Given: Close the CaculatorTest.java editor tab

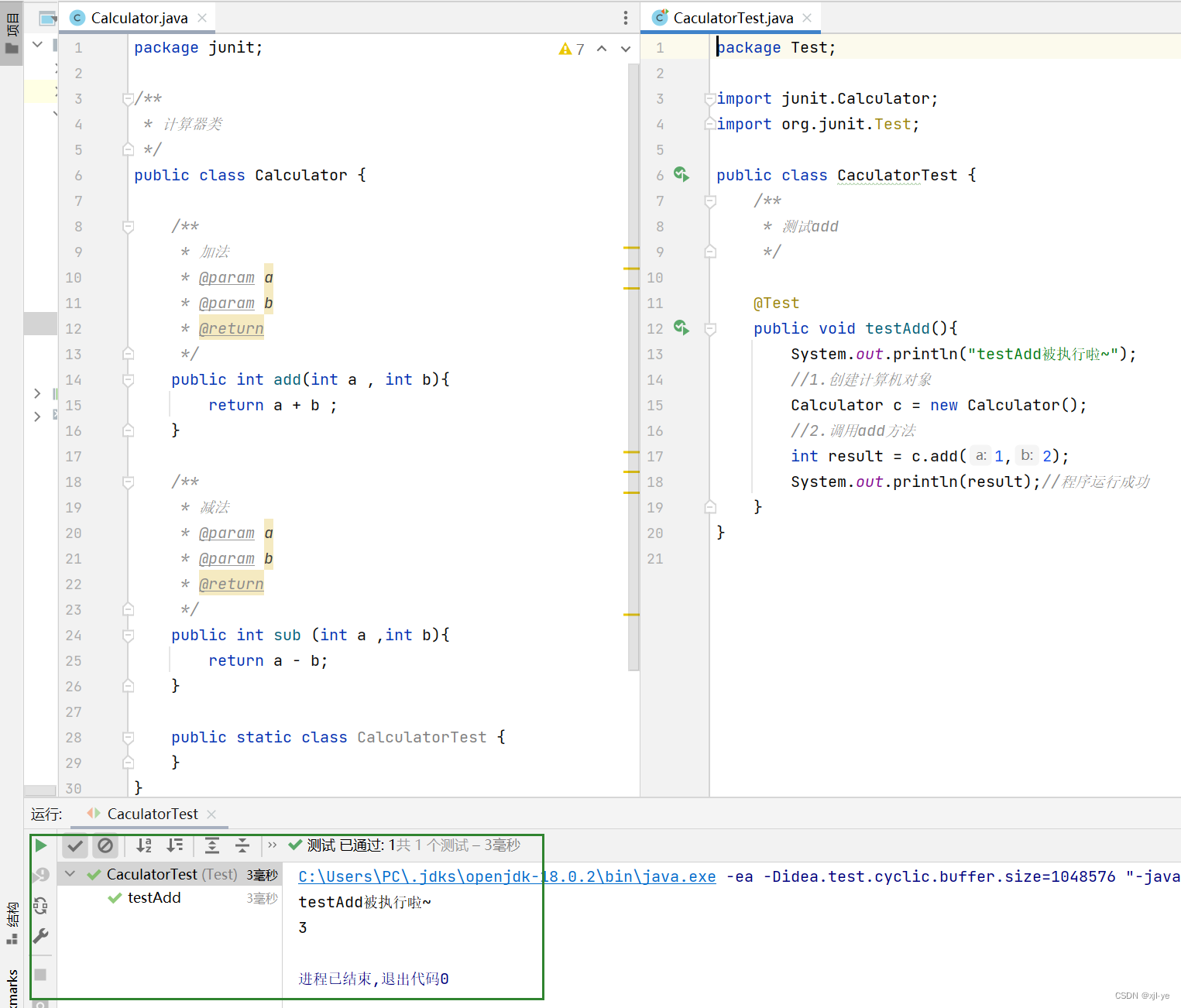Looking at the screenshot, I should (x=807, y=18).
